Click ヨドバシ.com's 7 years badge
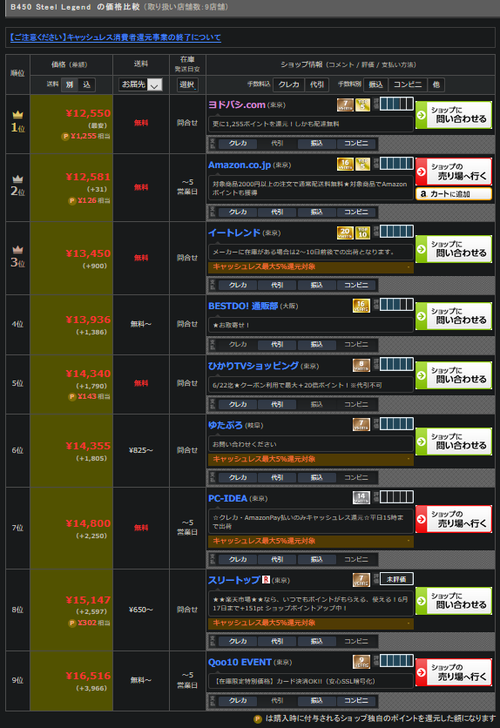500x728 pixels. (345, 105)
